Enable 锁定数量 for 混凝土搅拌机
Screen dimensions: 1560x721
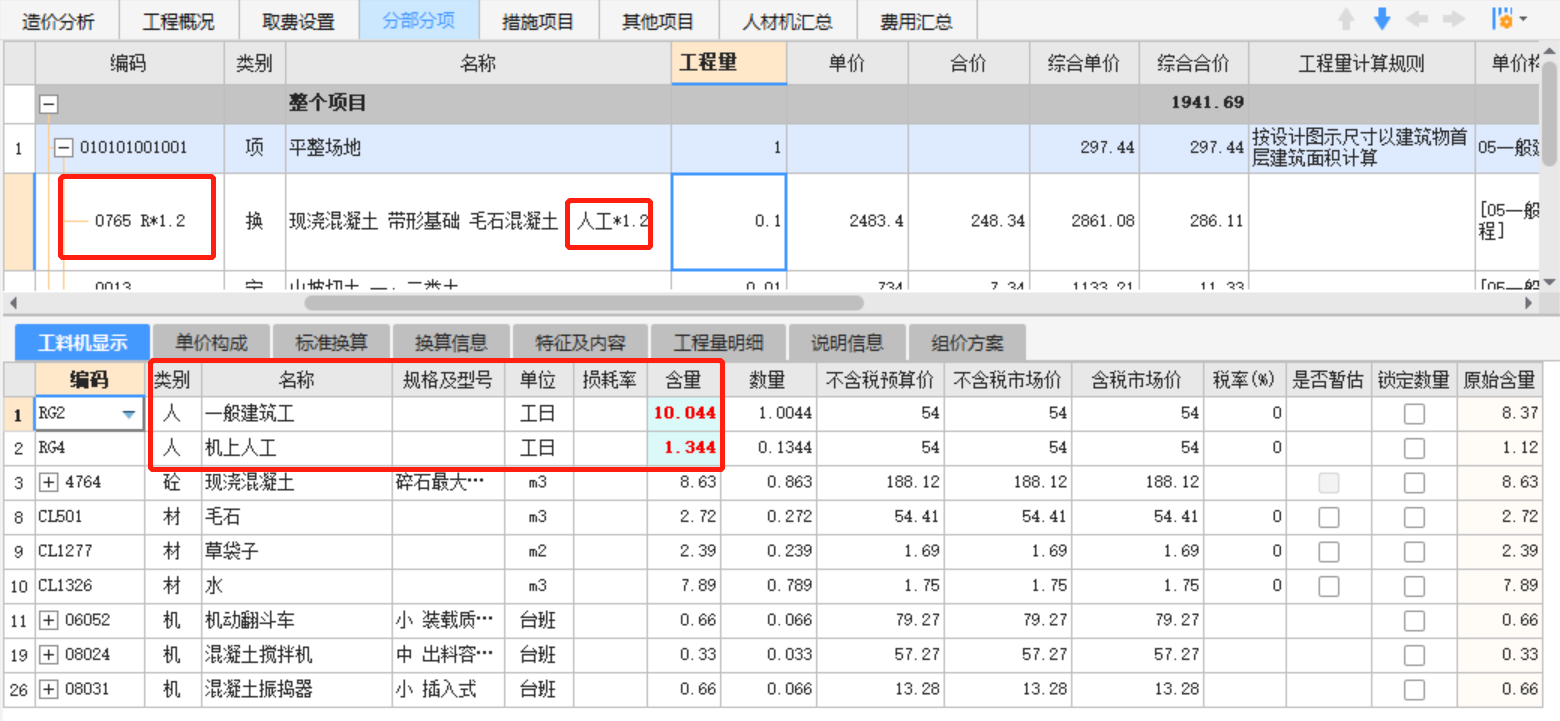(1414, 655)
